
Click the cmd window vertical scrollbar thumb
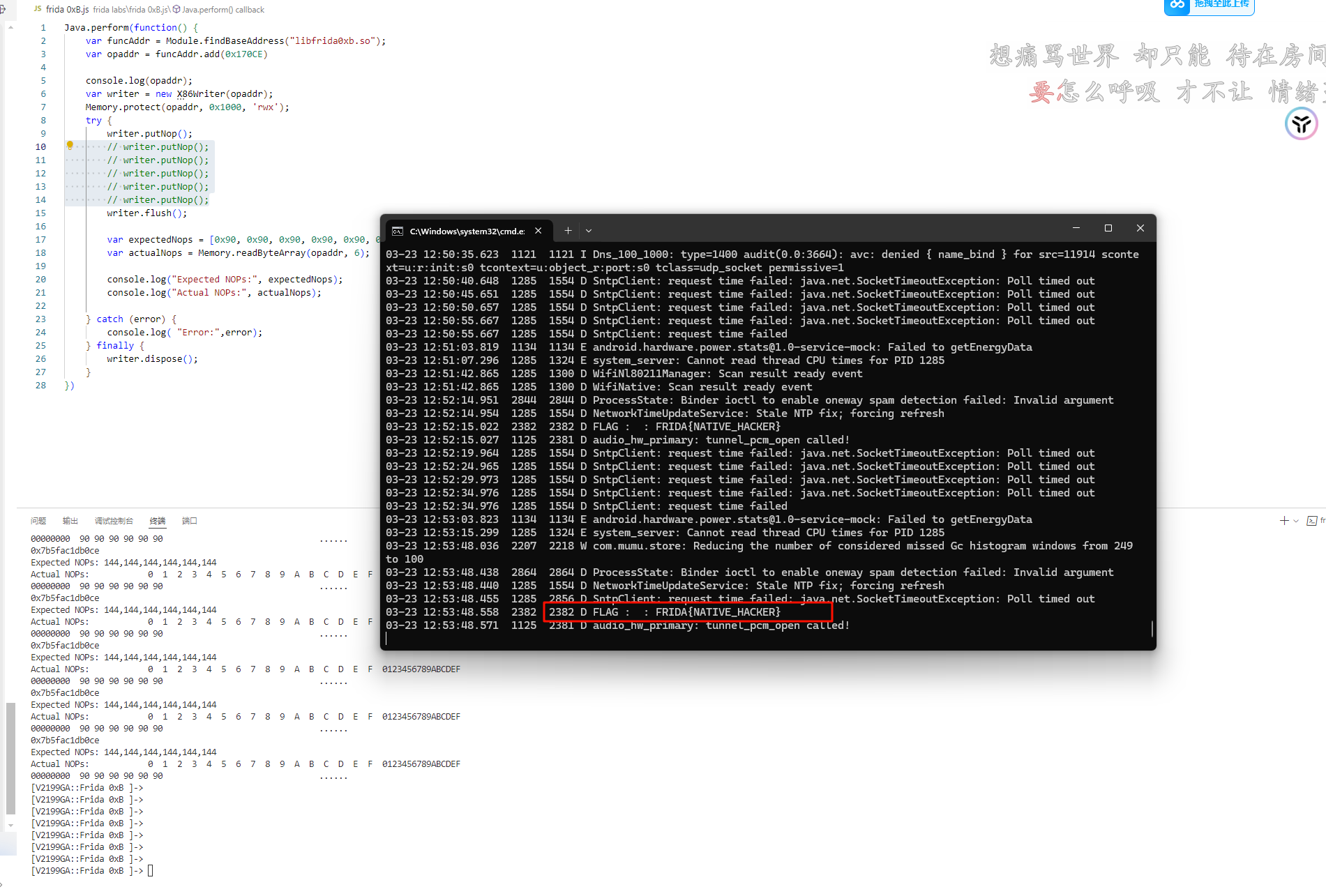(1152, 628)
